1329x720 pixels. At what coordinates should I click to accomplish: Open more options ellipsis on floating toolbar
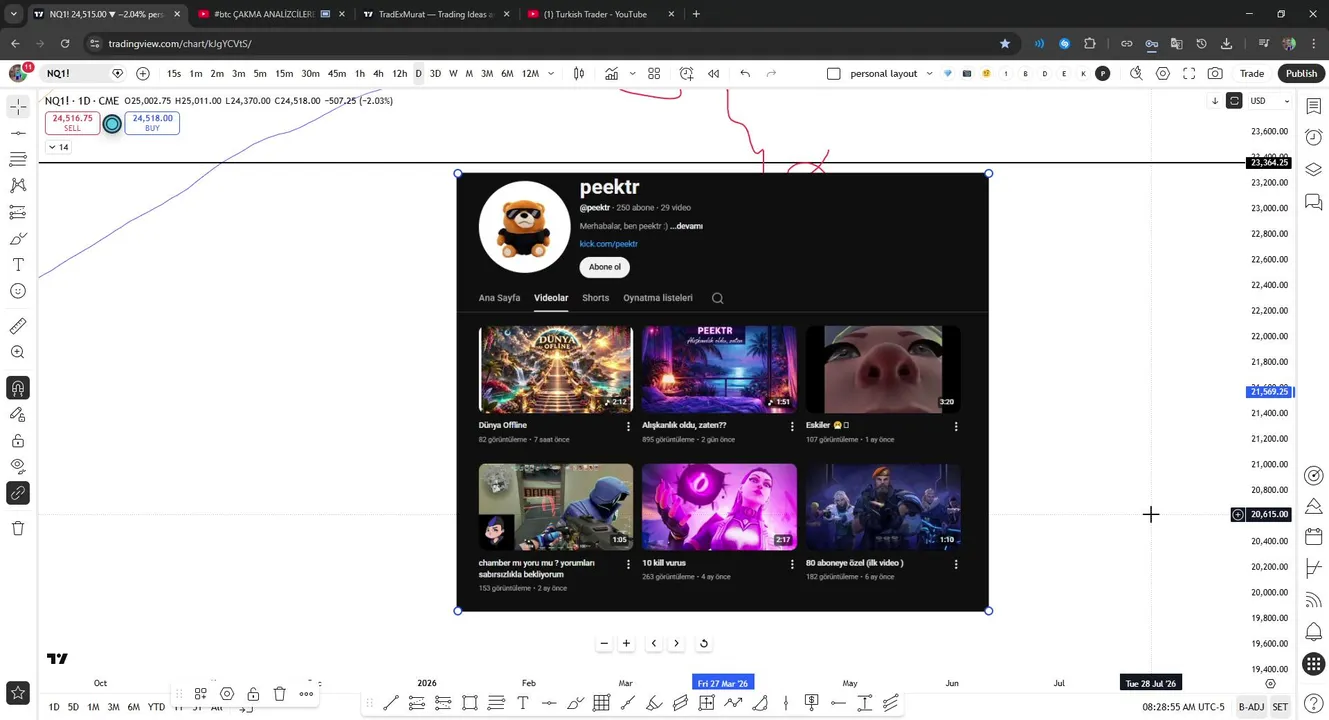pyautogui.click(x=306, y=694)
